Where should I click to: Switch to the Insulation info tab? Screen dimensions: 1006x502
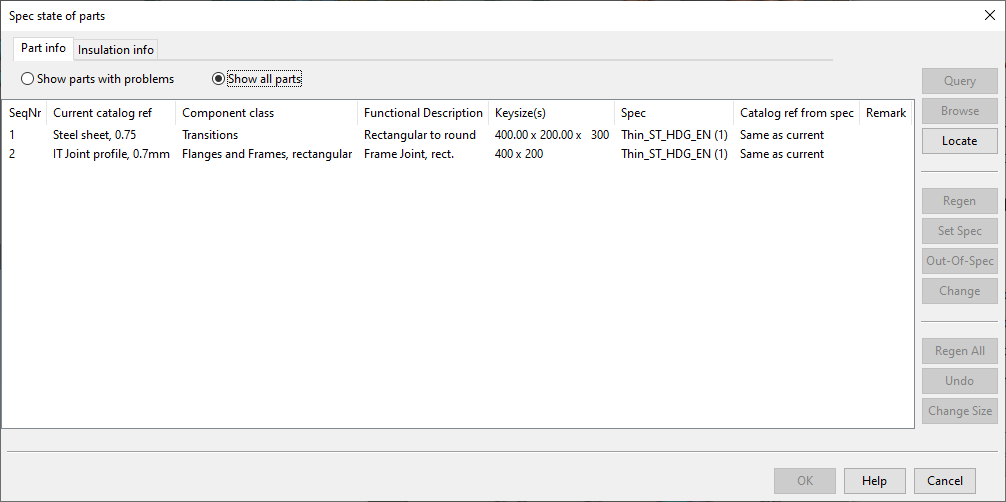pyautogui.click(x=115, y=50)
